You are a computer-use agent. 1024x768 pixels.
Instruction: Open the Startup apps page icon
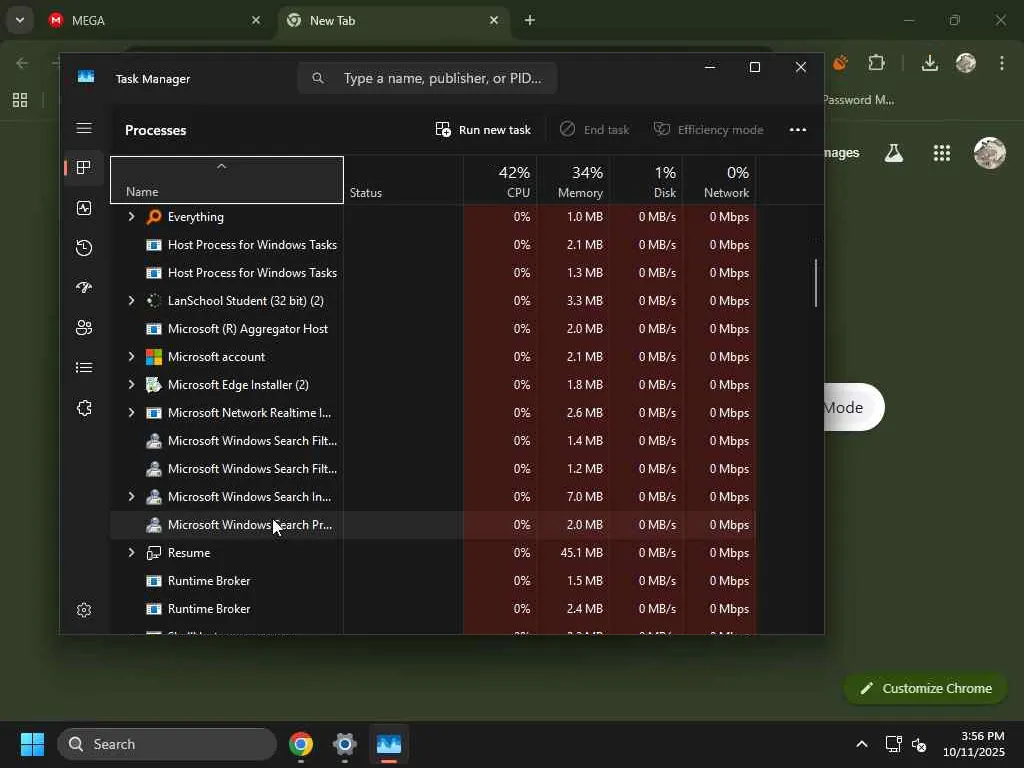84,287
